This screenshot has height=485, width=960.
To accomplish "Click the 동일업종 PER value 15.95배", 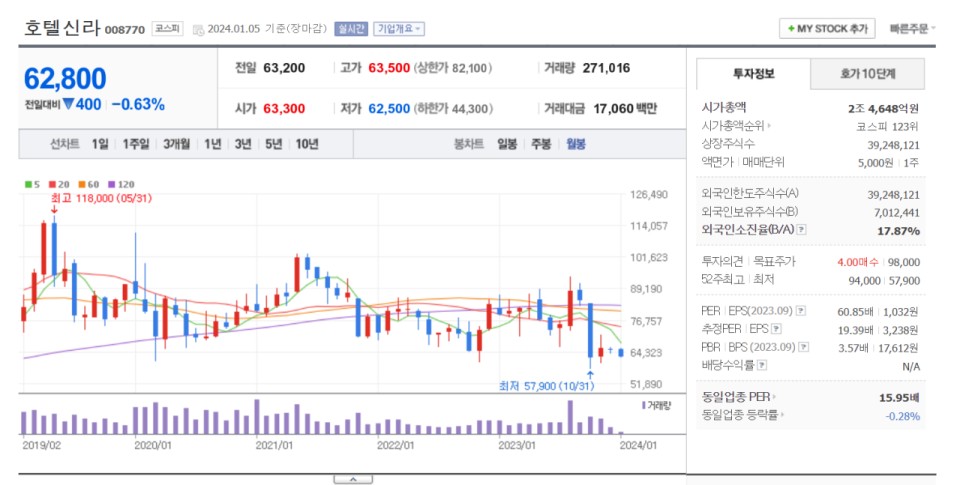I will tap(899, 398).
